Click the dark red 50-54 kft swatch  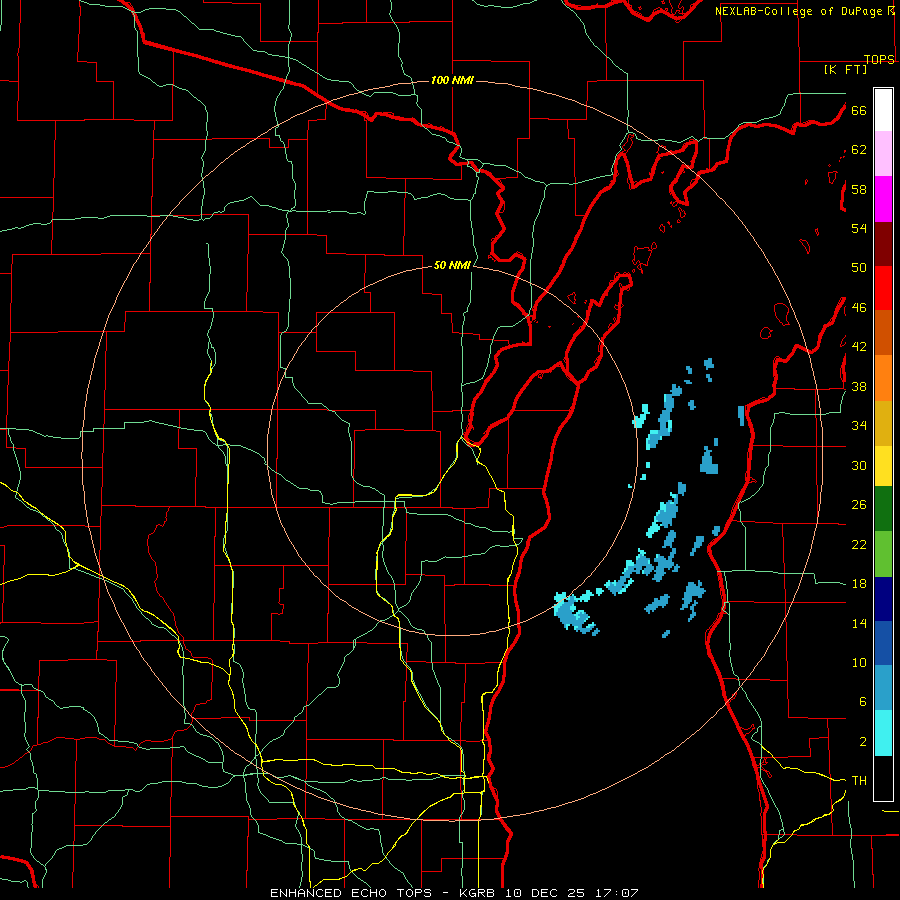(x=883, y=244)
